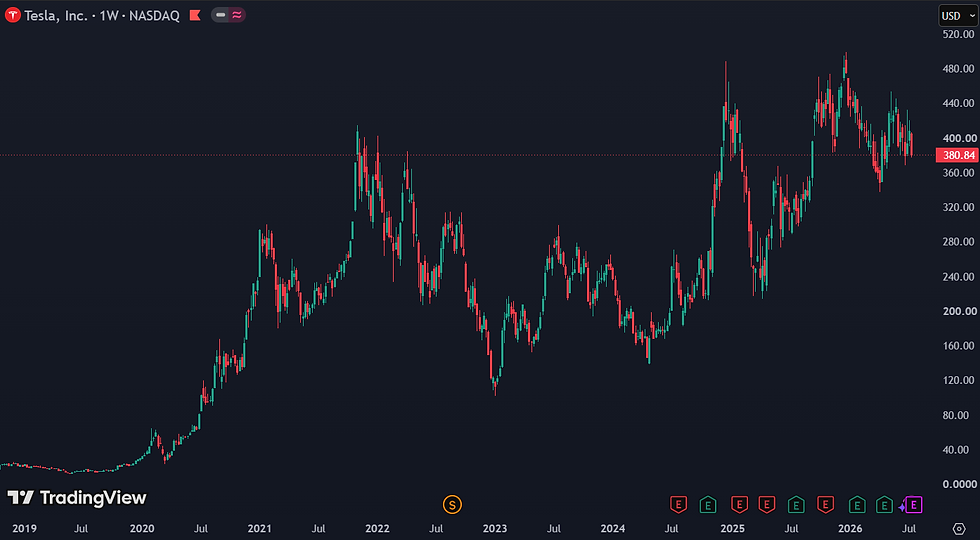Click the orange S split marker
Viewport: 980px width, 540px height.
pos(452,504)
